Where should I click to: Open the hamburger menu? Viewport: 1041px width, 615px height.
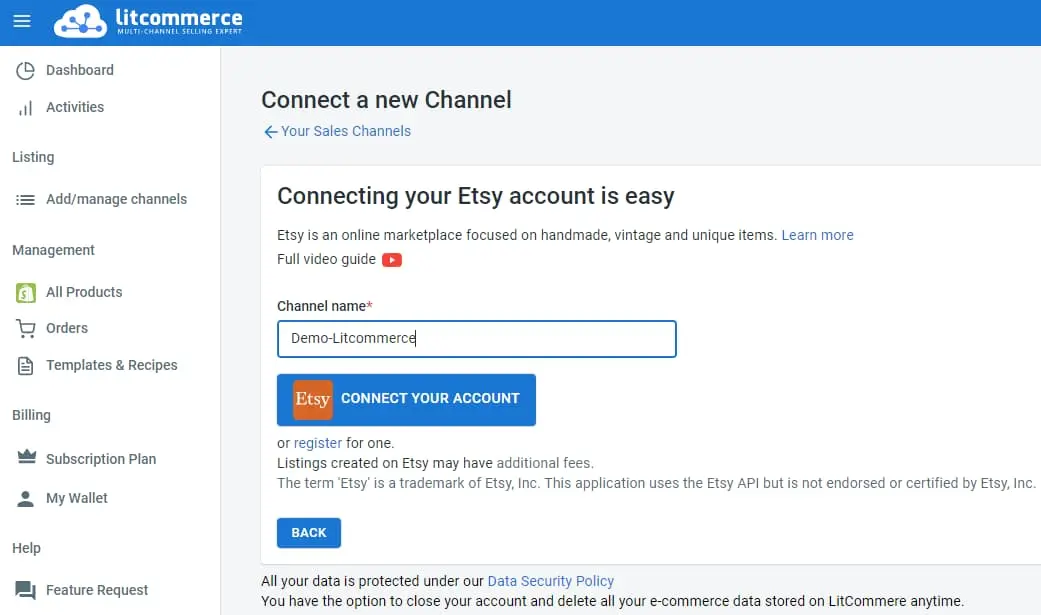click(x=21, y=21)
